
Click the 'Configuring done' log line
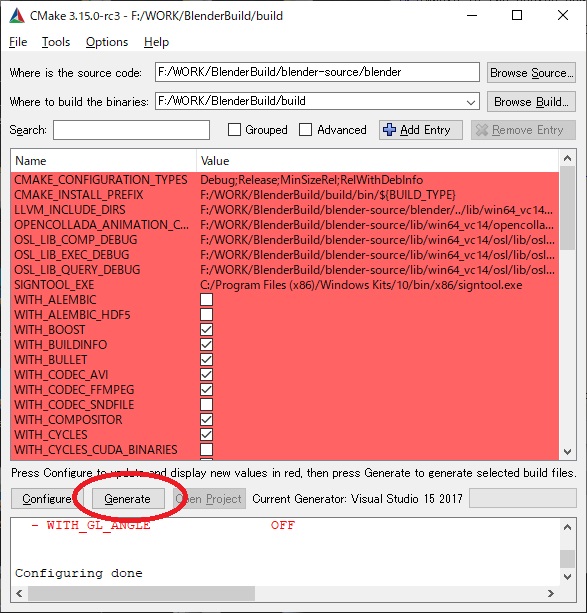79,573
